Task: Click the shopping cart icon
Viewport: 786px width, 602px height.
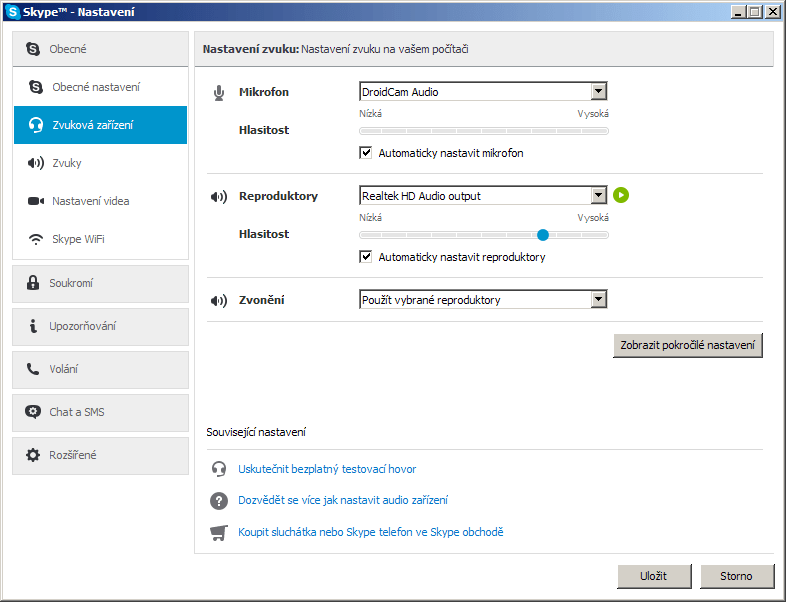Action: point(219,532)
